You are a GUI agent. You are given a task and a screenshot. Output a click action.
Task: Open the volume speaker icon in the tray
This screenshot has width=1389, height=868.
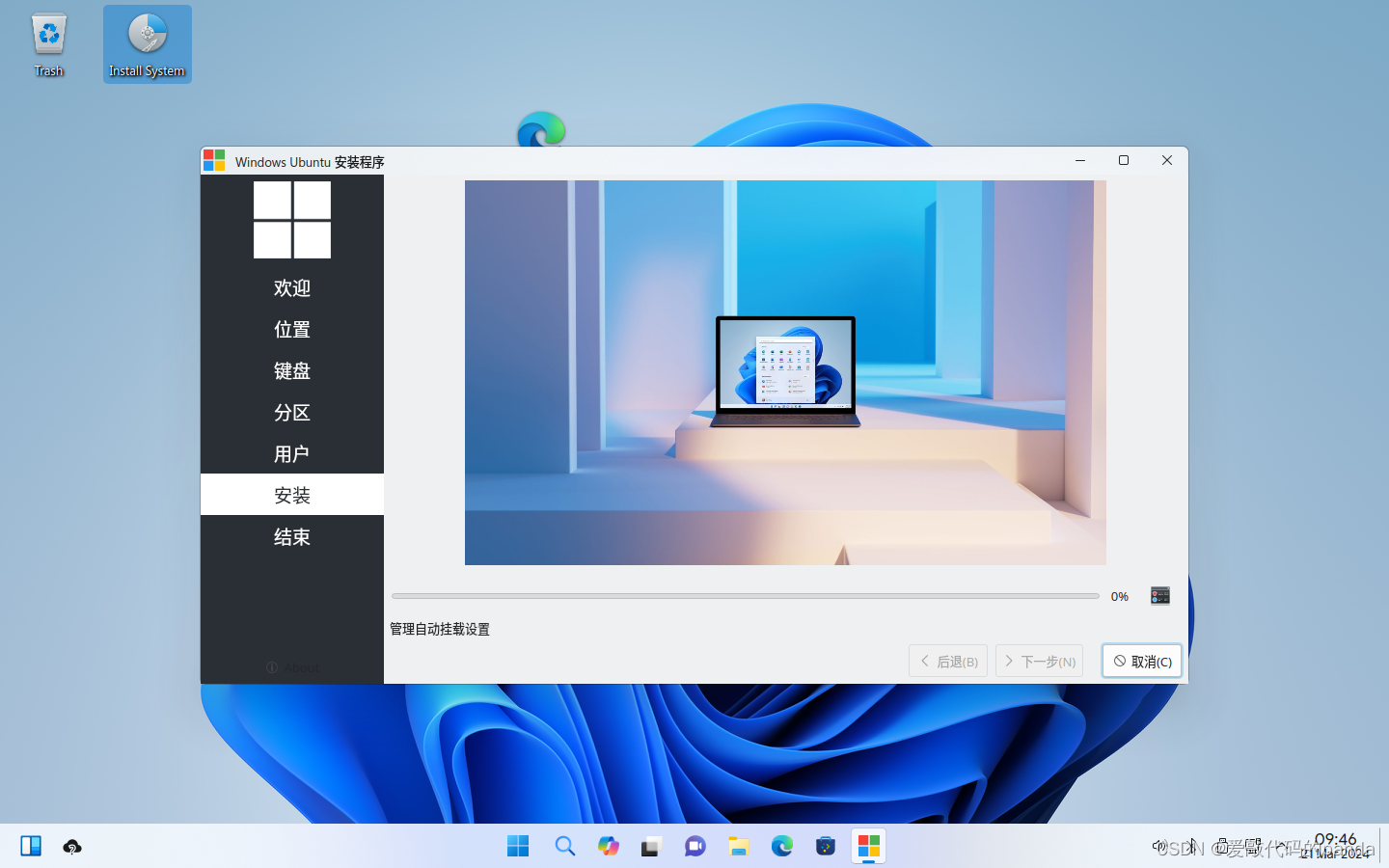pyautogui.click(x=1159, y=846)
